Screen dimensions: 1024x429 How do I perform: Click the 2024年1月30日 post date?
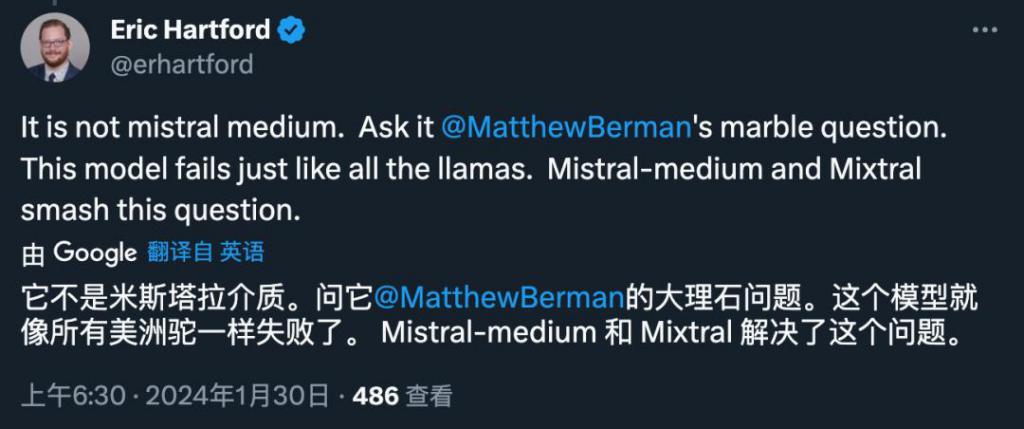[x=236, y=396]
